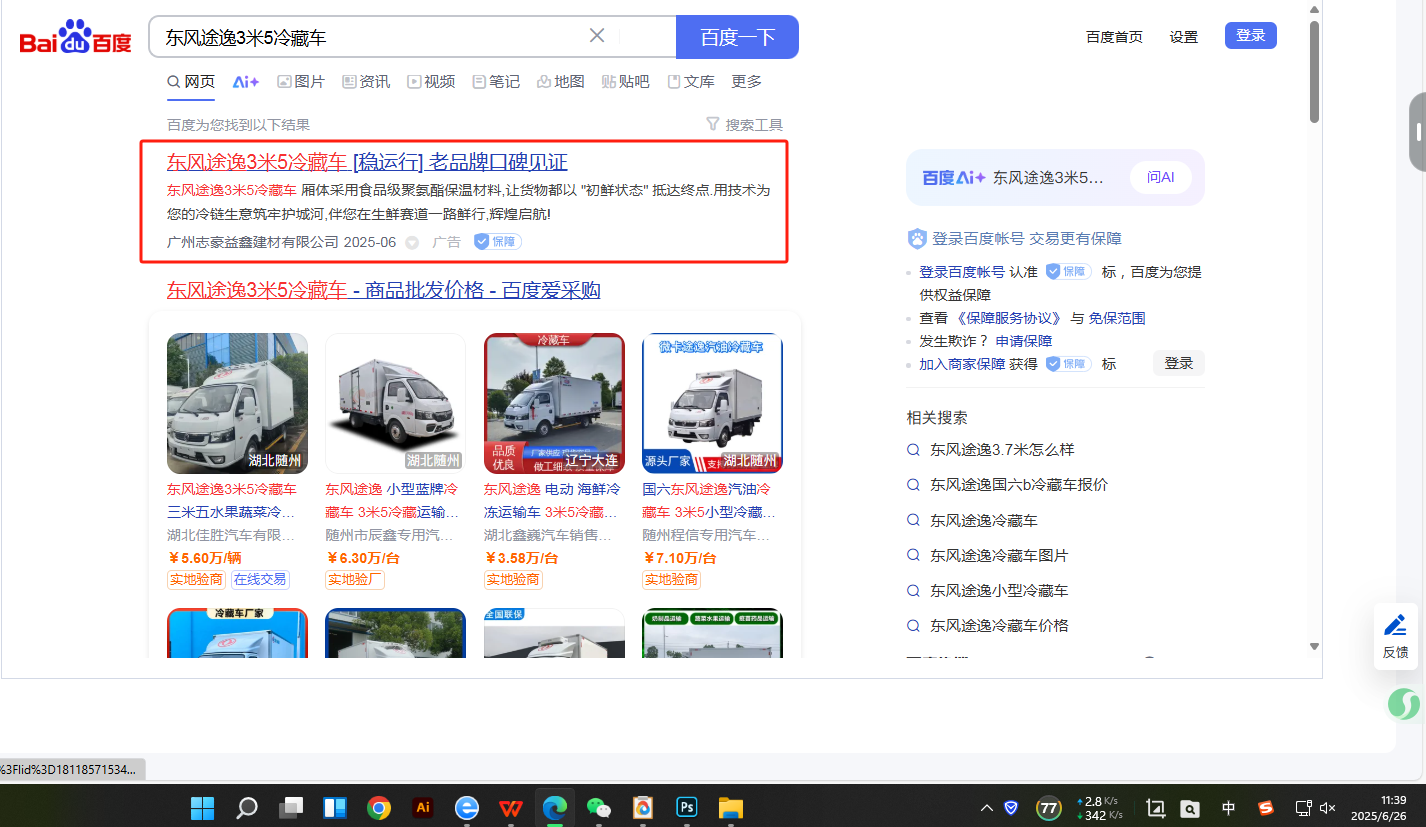The image size is (1426, 827).
Task: Click the 在线交易 tag
Action: [x=260, y=579]
